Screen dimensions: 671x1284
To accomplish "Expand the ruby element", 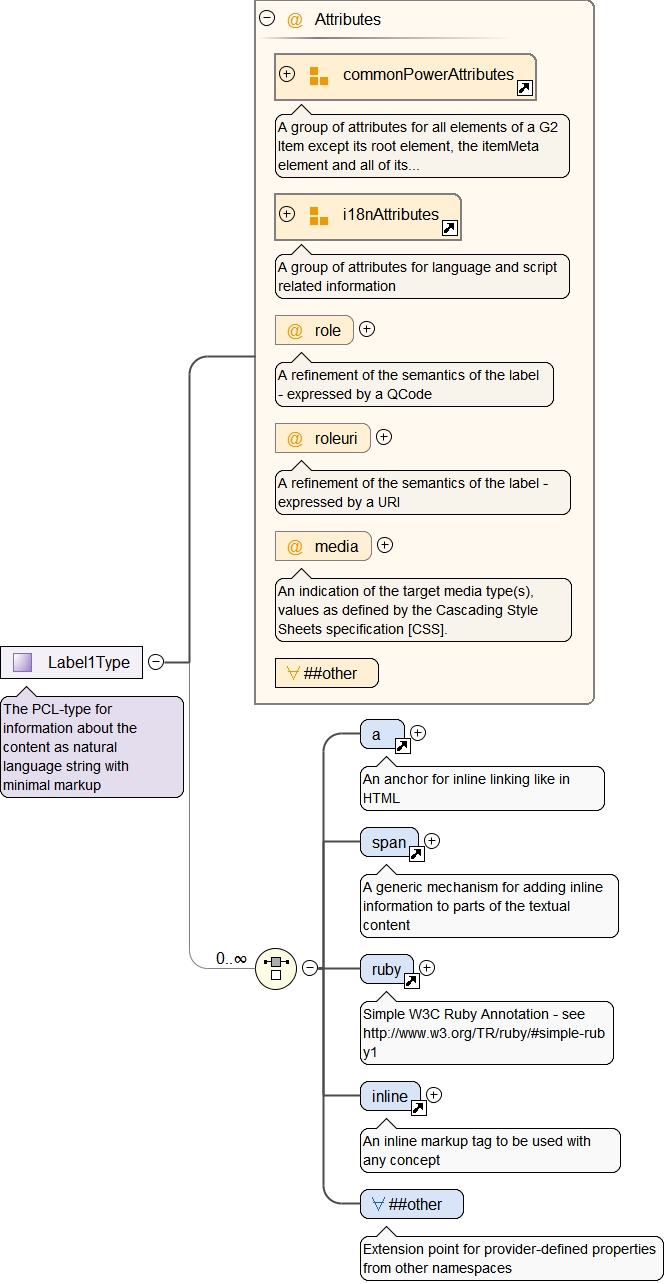I will tap(427, 967).
